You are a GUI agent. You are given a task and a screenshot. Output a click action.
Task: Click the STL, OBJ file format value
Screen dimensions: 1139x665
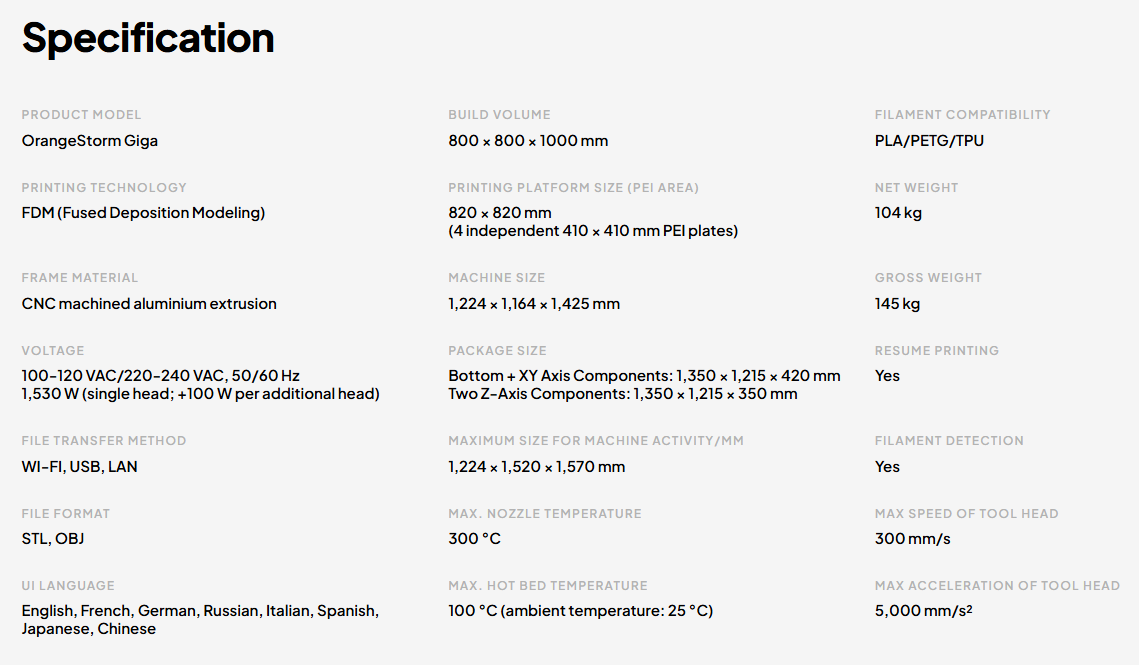click(x=53, y=539)
